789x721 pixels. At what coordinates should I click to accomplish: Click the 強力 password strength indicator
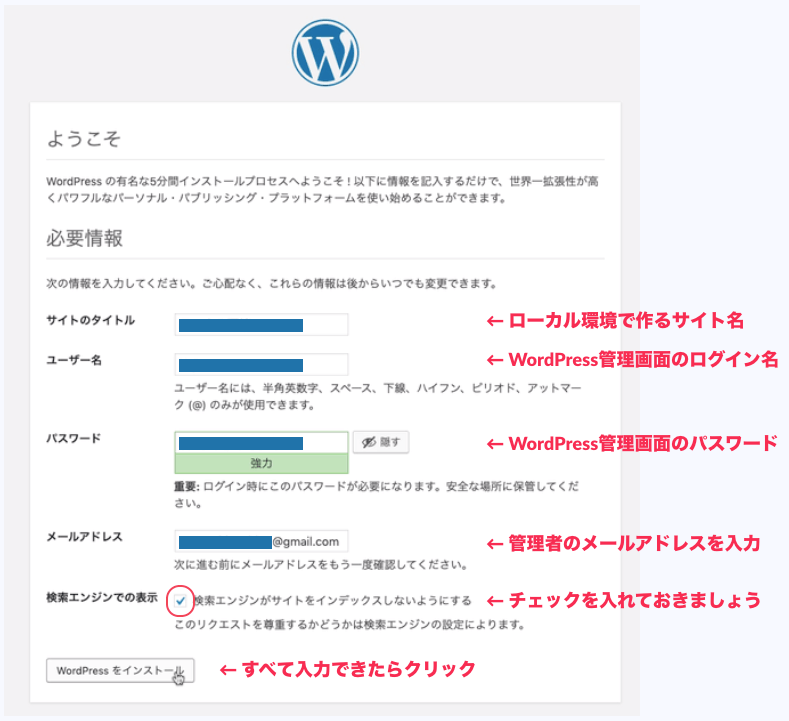point(261,463)
